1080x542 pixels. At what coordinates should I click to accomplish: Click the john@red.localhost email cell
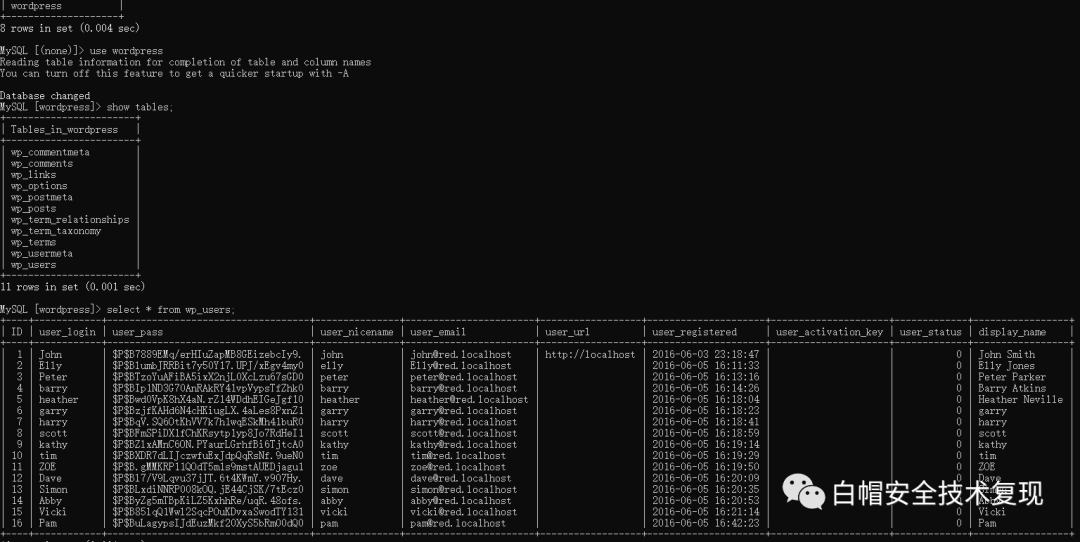(x=461, y=355)
